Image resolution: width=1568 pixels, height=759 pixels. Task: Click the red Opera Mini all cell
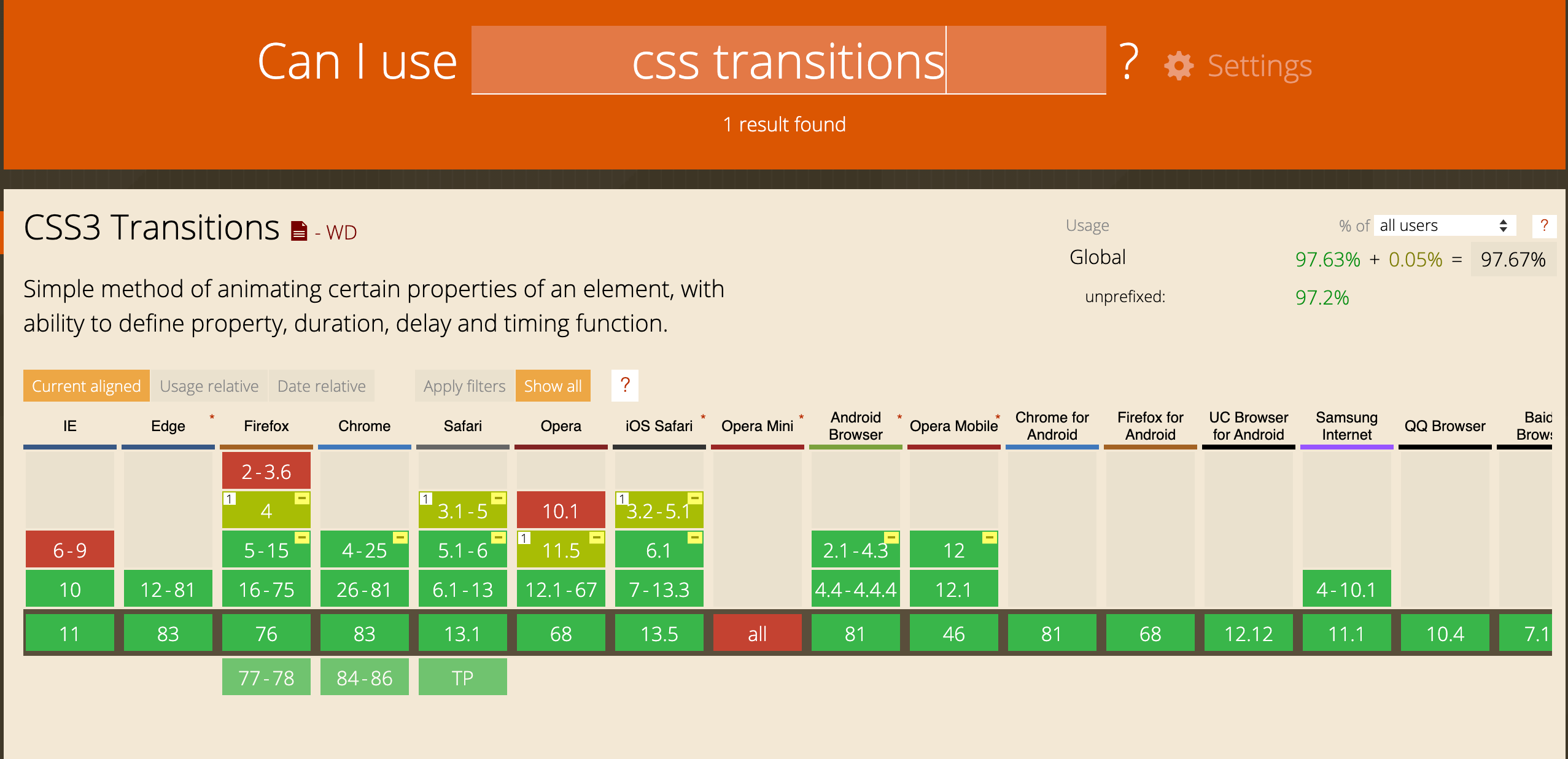757,633
